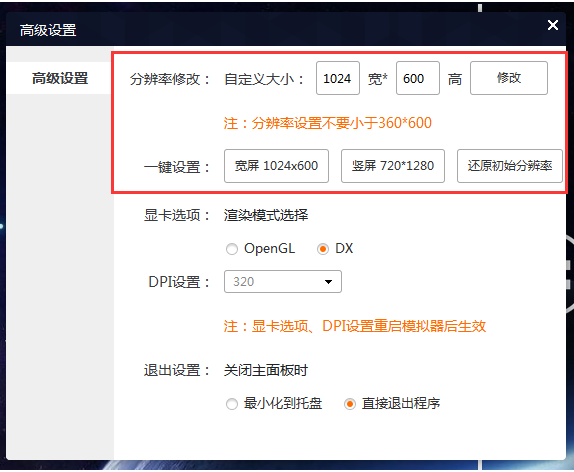
Task: Select the 高级设置 sidebar tab
Action: [x=60, y=78]
